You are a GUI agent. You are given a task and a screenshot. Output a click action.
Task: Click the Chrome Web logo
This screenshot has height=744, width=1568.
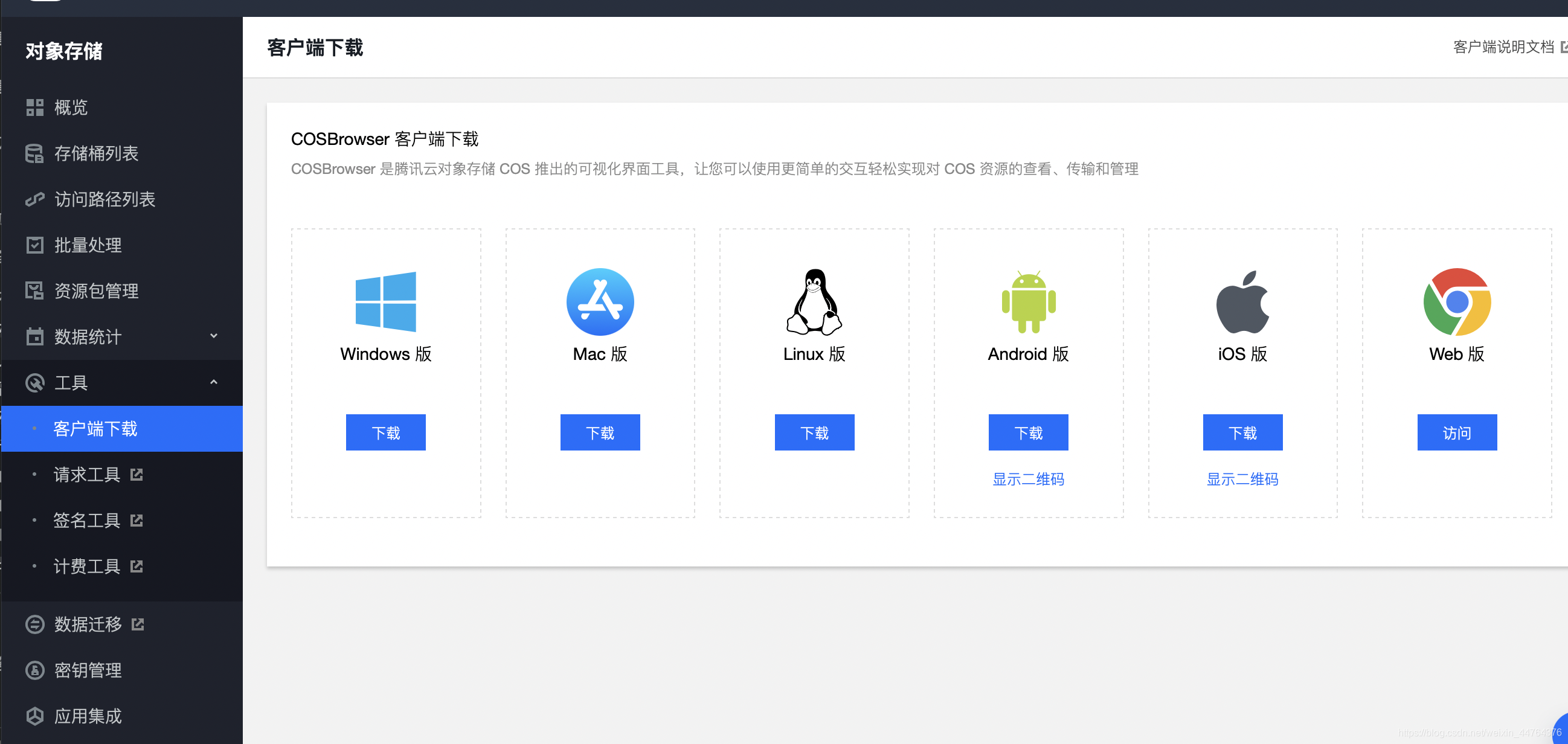pyautogui.click(x=1457, y=302)
